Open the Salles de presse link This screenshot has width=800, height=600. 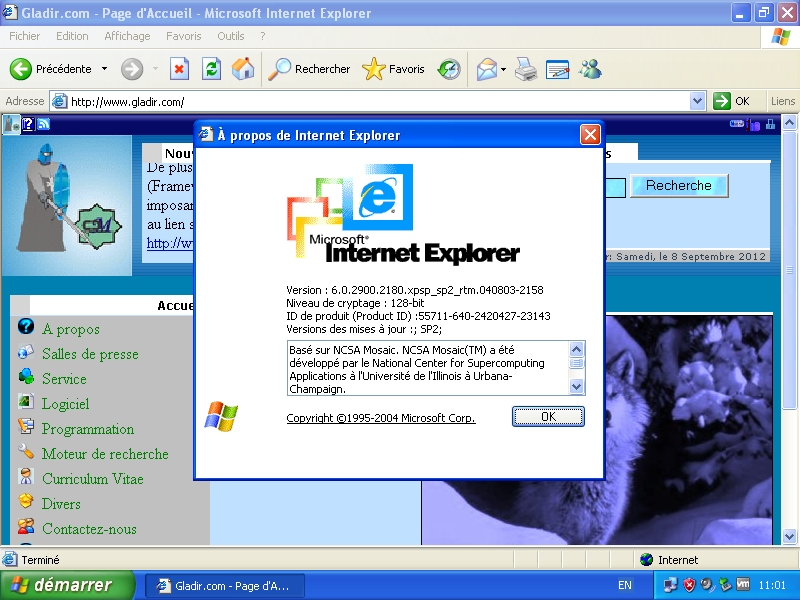point(90,354)
